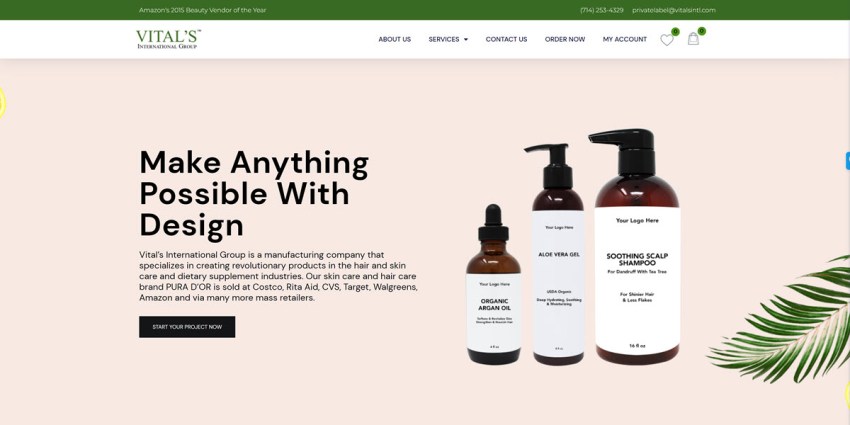Email privatelabel@vitalsintl.com link
This screenshot has height=425, width=850.
pos(673,10)
